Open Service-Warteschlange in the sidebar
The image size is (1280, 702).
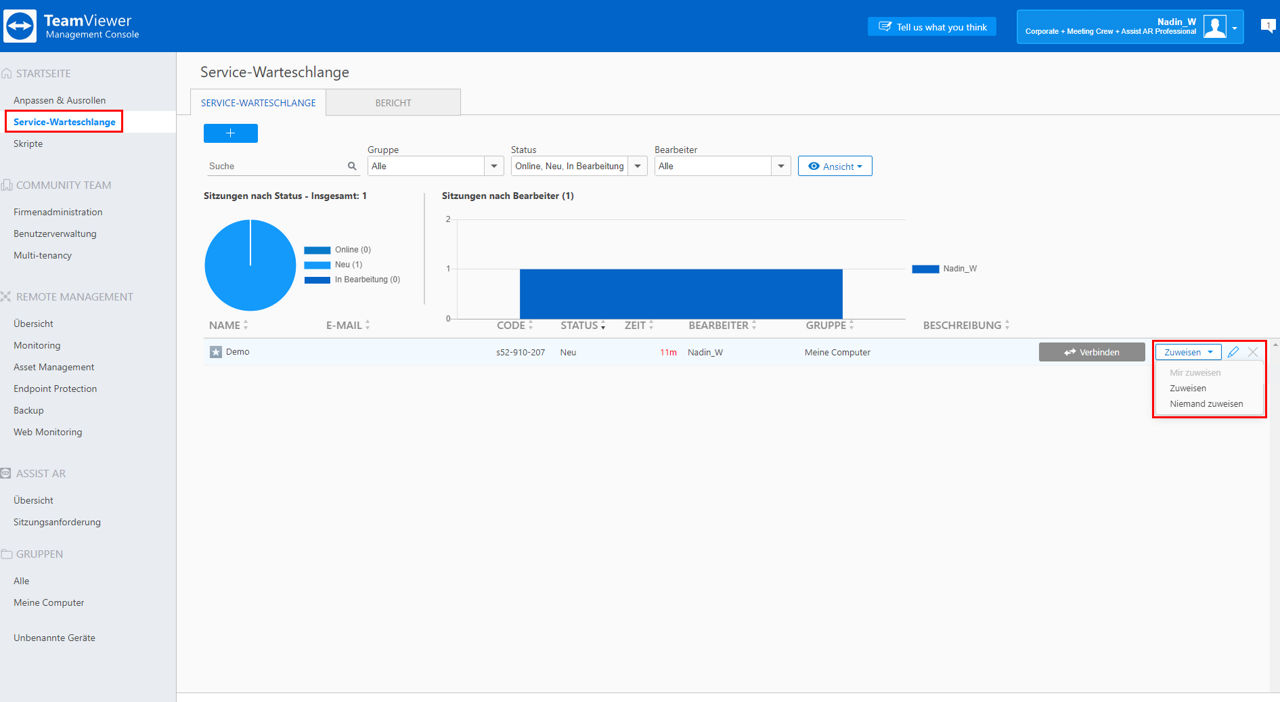tap(65, 122)
